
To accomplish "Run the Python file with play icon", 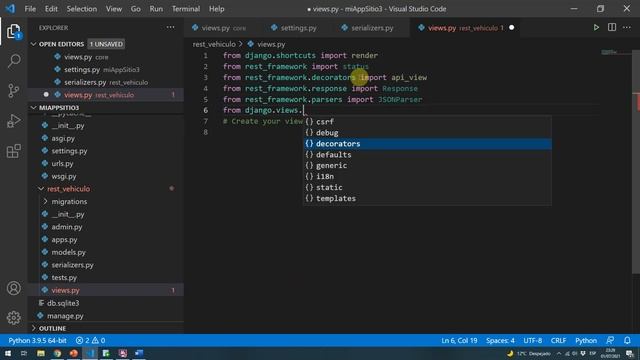I will coord(596,27).
